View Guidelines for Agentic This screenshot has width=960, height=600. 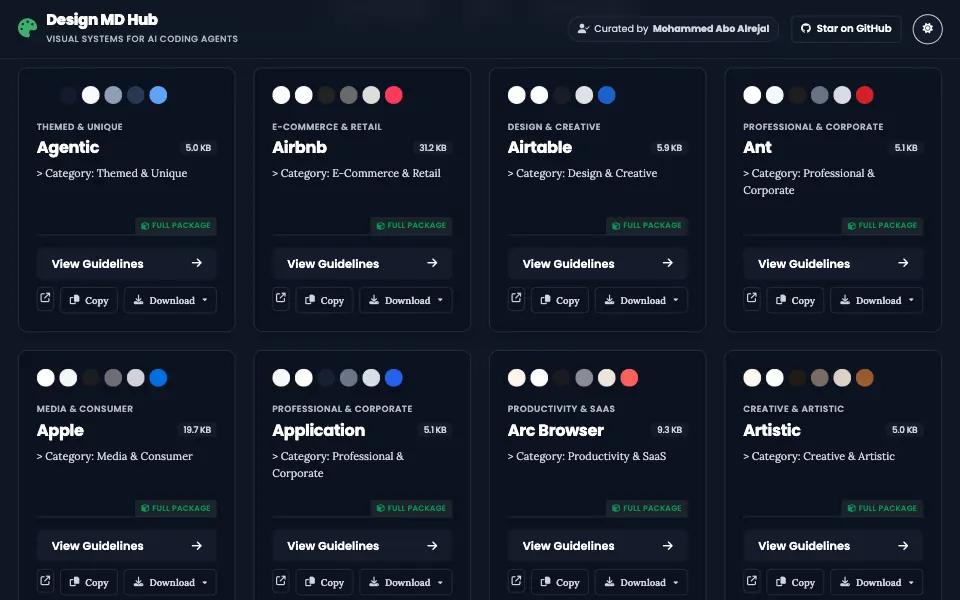(127, 263)
